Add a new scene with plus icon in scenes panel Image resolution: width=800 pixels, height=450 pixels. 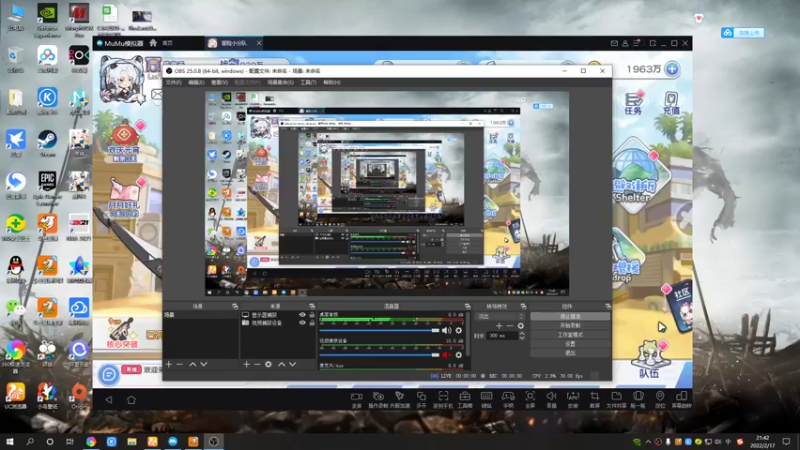click(169, 364)
